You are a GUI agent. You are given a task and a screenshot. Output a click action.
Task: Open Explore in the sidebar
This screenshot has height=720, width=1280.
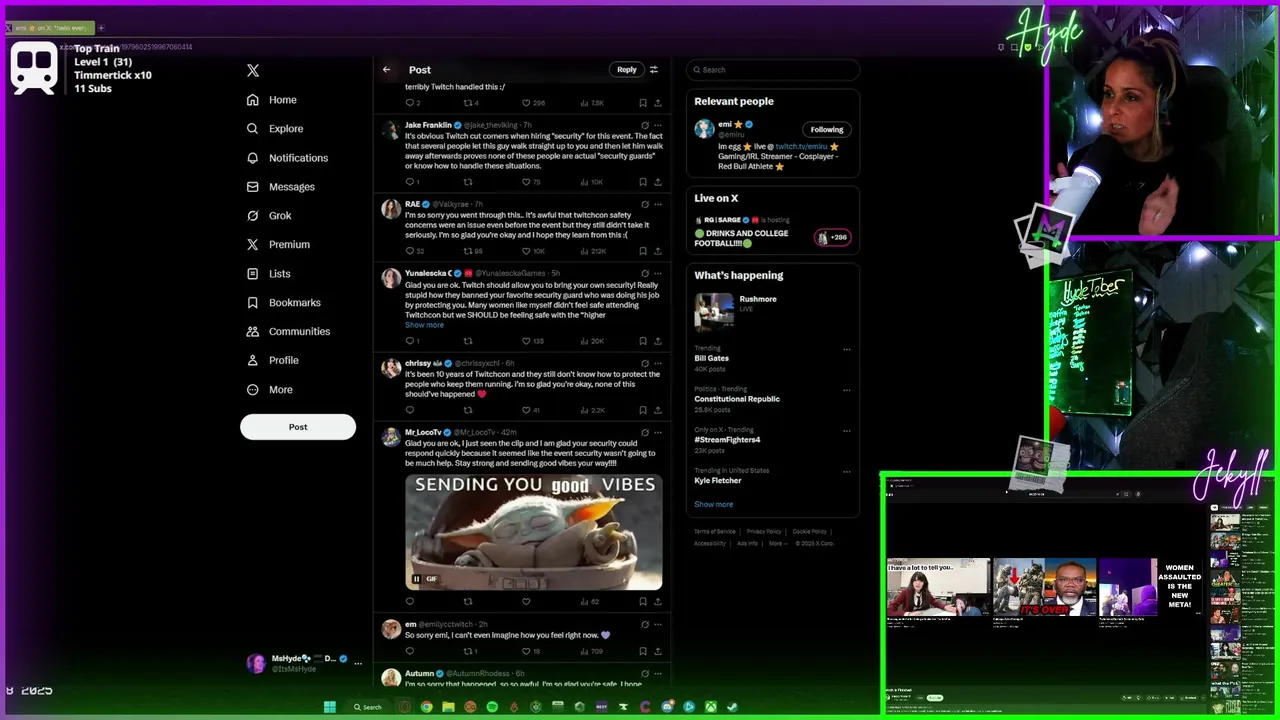pyautogui.click(x=275, y=129)
